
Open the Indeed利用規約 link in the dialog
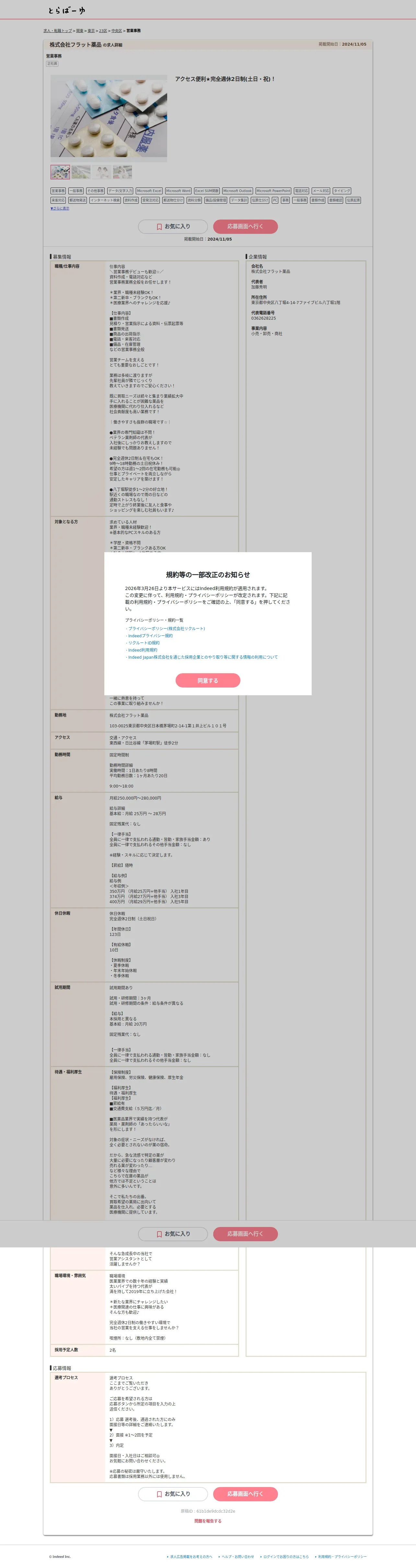click(x=143, y=650)
